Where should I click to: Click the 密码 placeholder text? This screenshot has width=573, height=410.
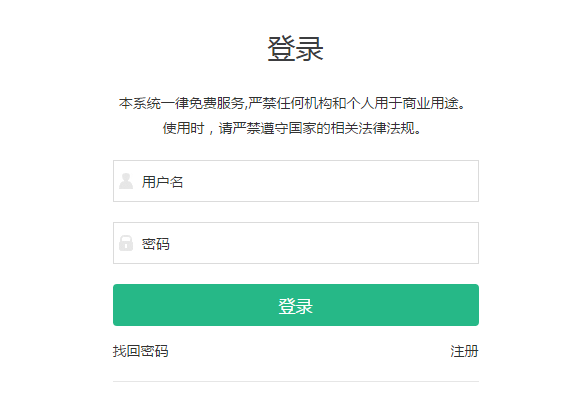click(x=156, y=244)
